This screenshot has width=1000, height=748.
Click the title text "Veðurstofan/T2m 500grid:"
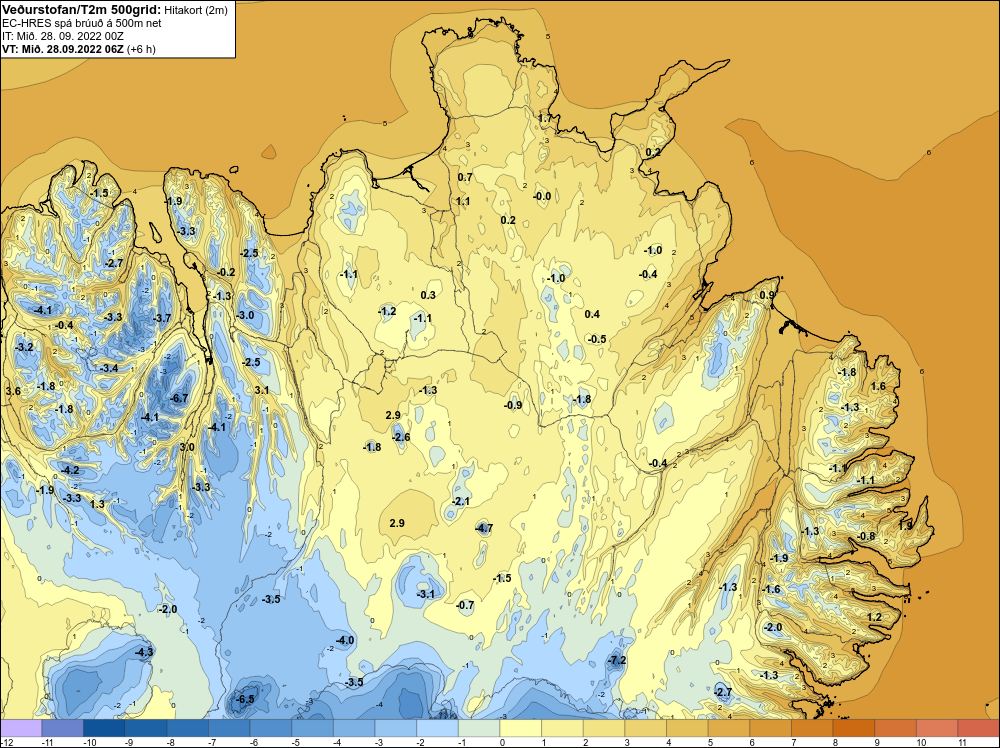click(82, 10)
